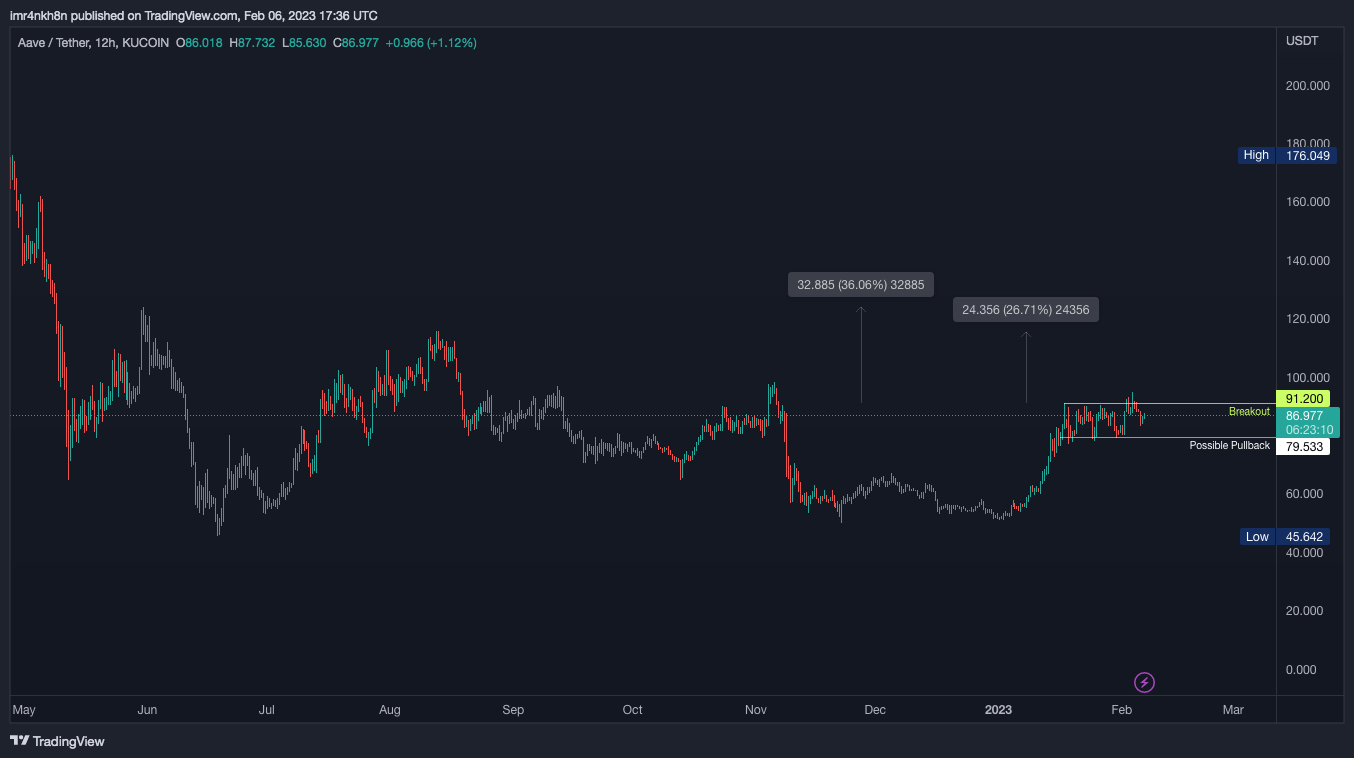The width and height of the screenshot is (1354, 758).
Task: Click the Possible Pullback annotation text
Action: point(1229,445)
